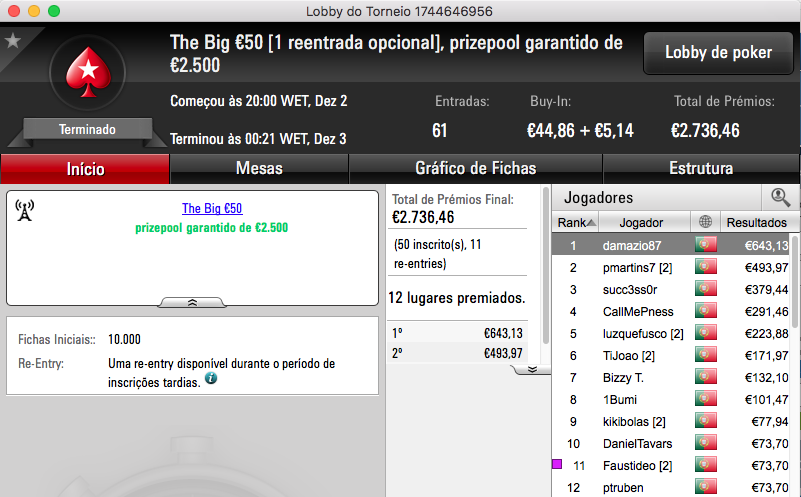The height and width of the screenshot is (497, 801).
Task: Click the Buy-In €44,86 + €5,14 value
Action: click(580, 130)
